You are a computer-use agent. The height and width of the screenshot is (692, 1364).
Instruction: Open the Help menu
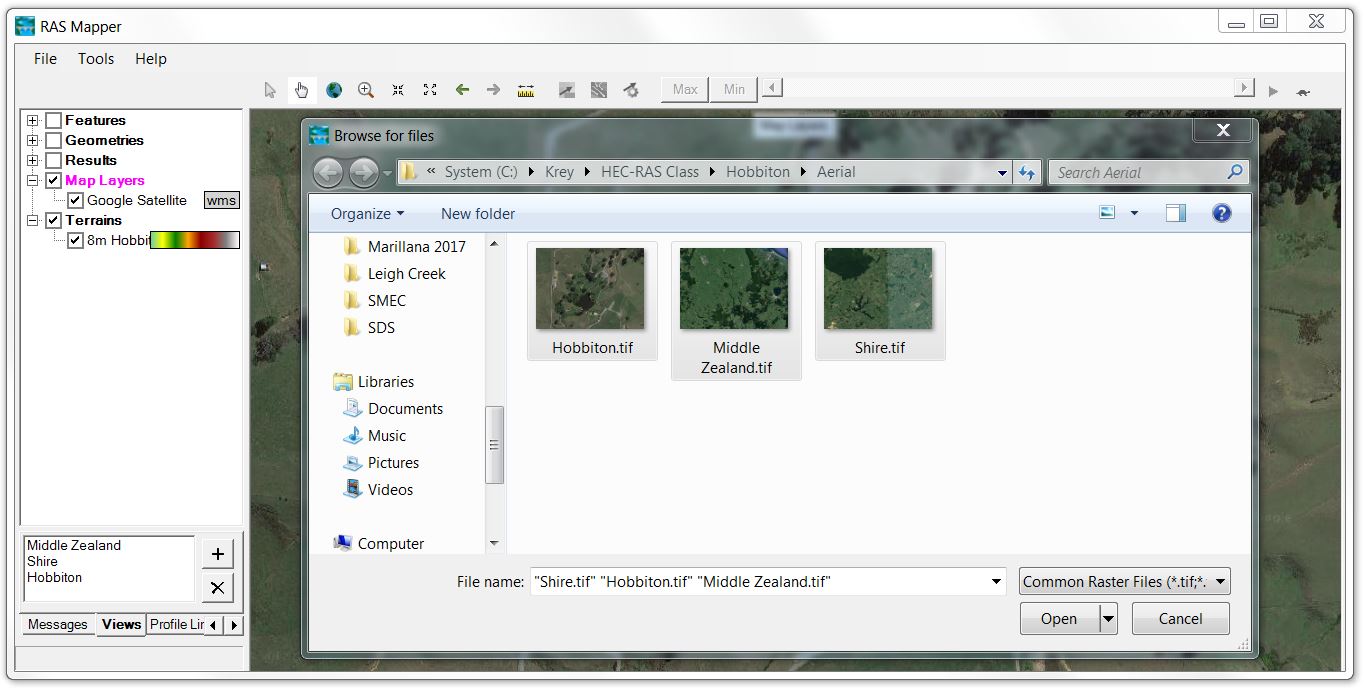click(x=151, y=59)
